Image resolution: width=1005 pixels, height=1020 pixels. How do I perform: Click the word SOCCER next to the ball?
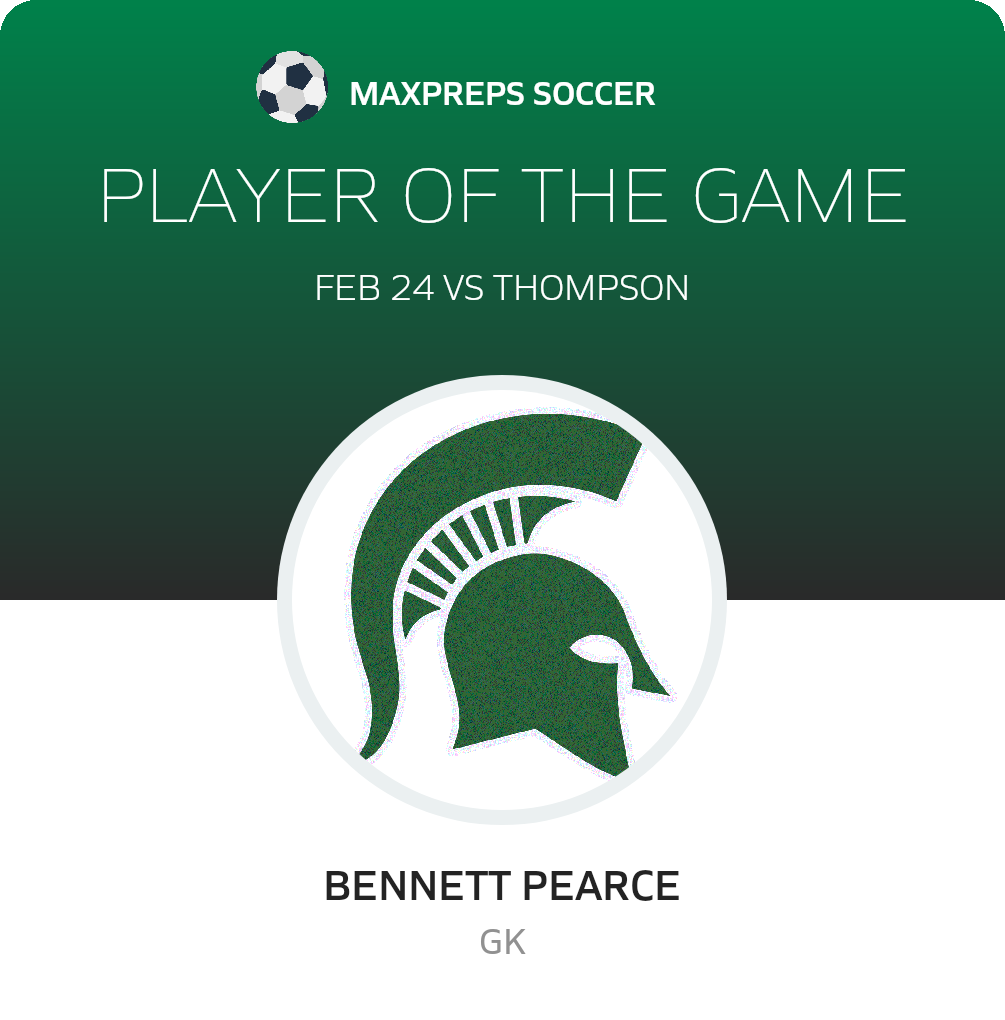pyautogui.click(x=594, y=94)
